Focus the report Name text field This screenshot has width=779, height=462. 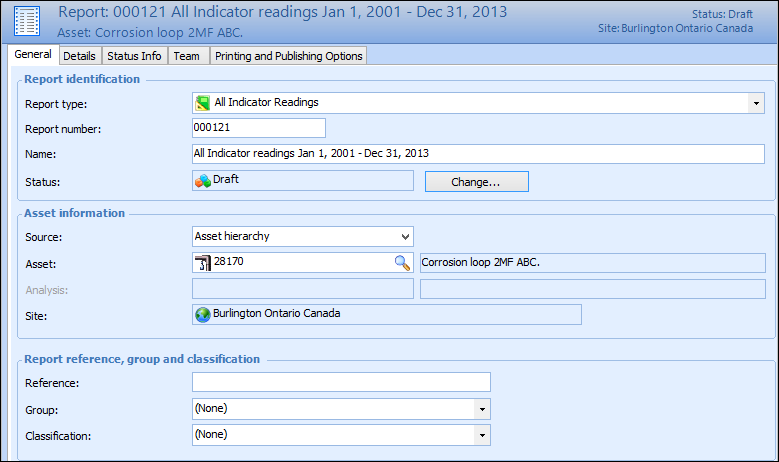pyautogui.click(x=478, y=154)
